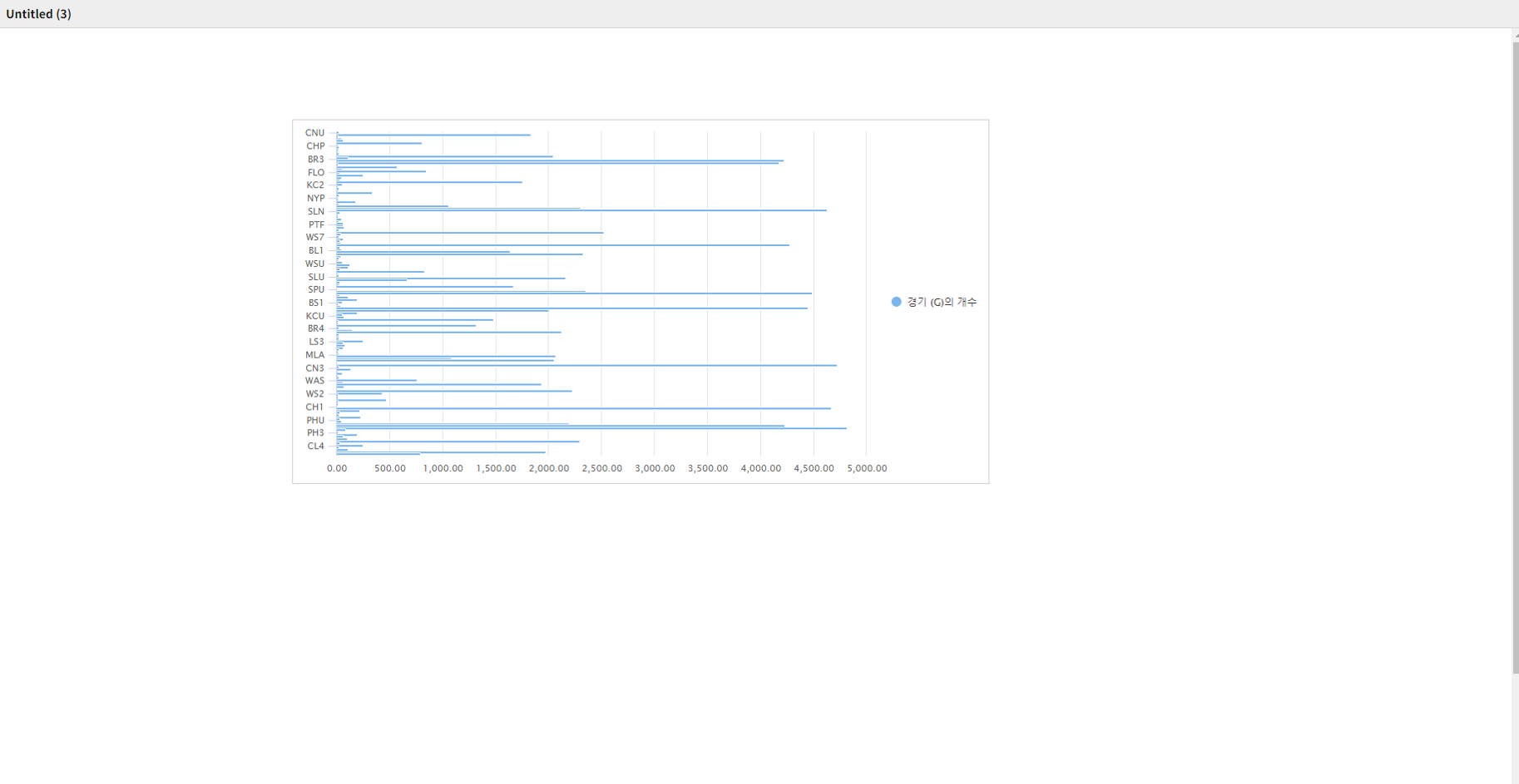Select the bar beside CNU

tap(433, 135)
